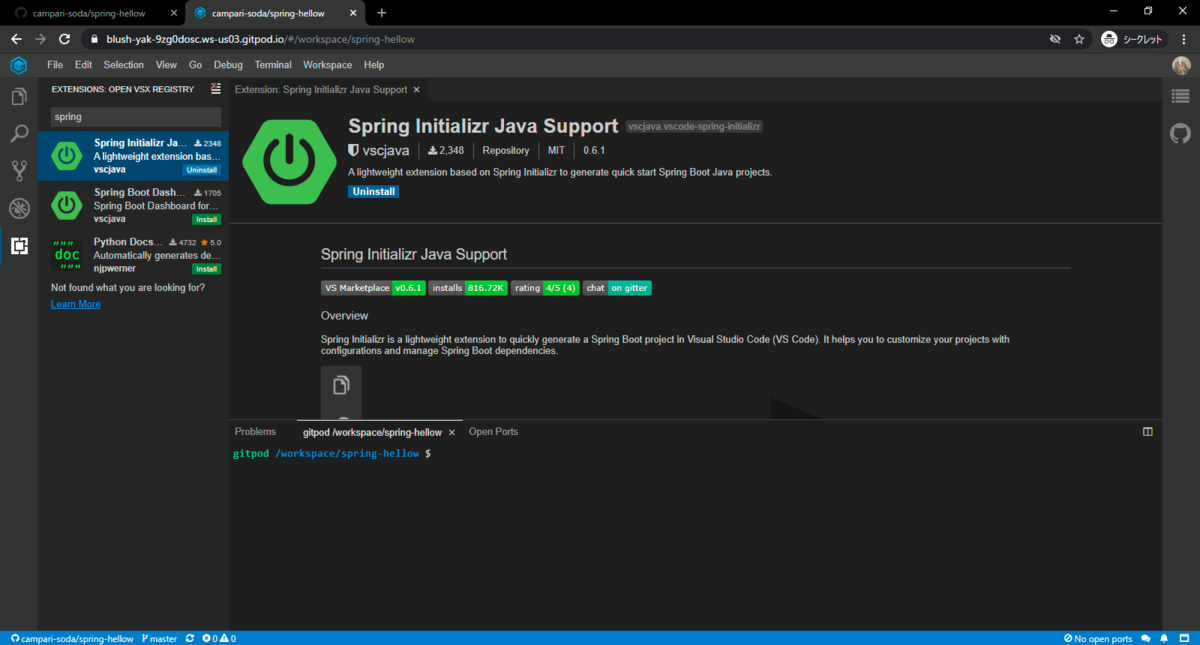1200x645 pixels.
Task: Install the Spring Boot Dashboard extension
Action: tap(207, 219)
